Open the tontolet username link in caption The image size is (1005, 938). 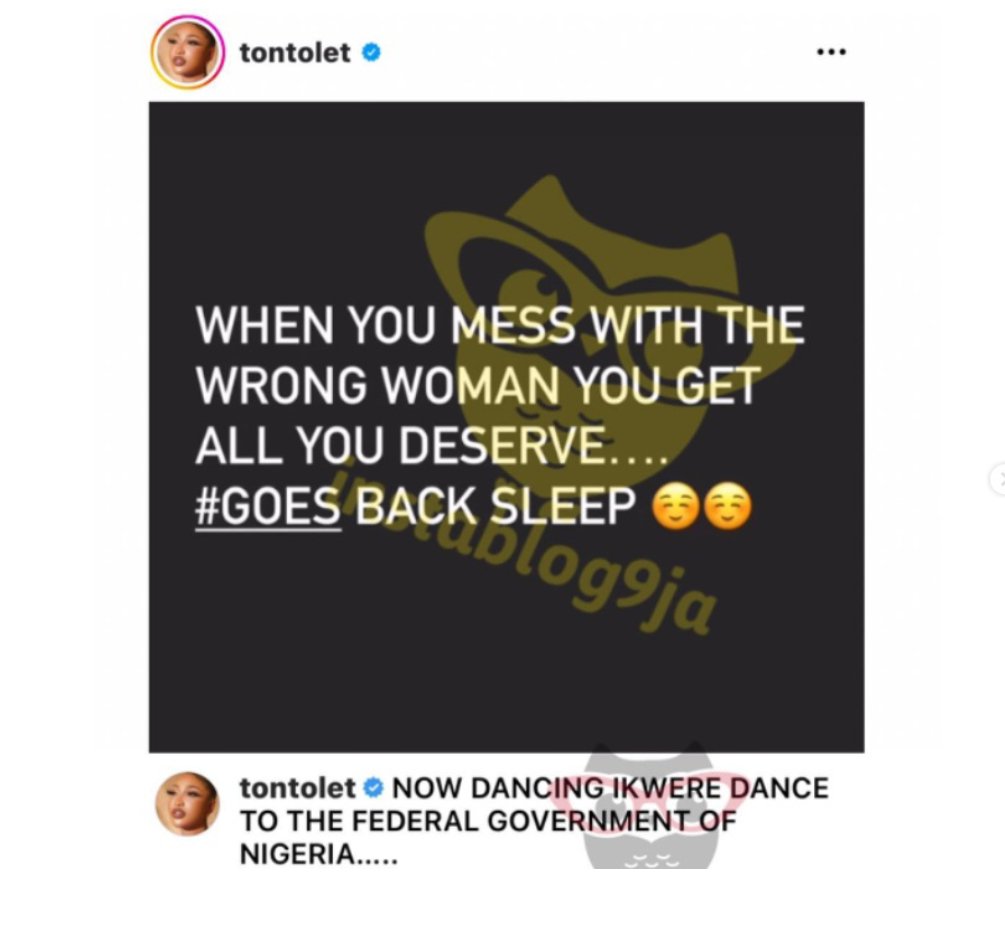[x=297, y=787]
